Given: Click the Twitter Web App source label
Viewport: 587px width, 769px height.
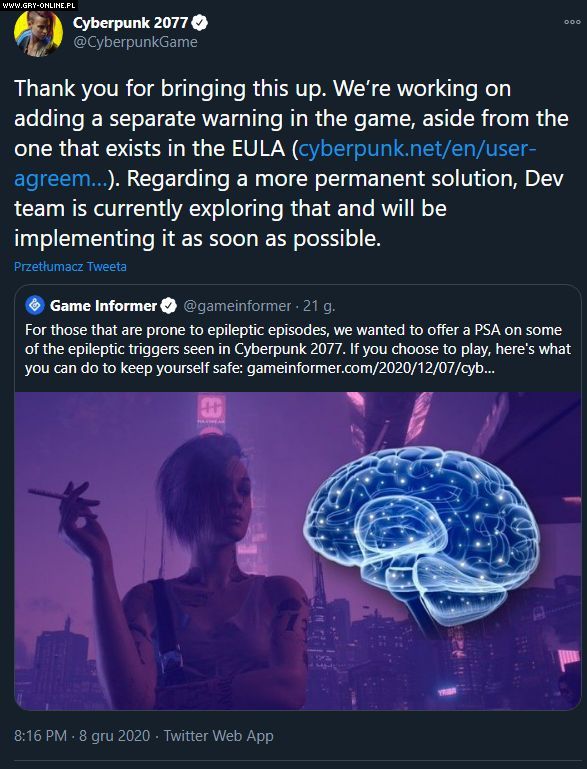Looking at the screenshot, I should (x=218, y=736).
